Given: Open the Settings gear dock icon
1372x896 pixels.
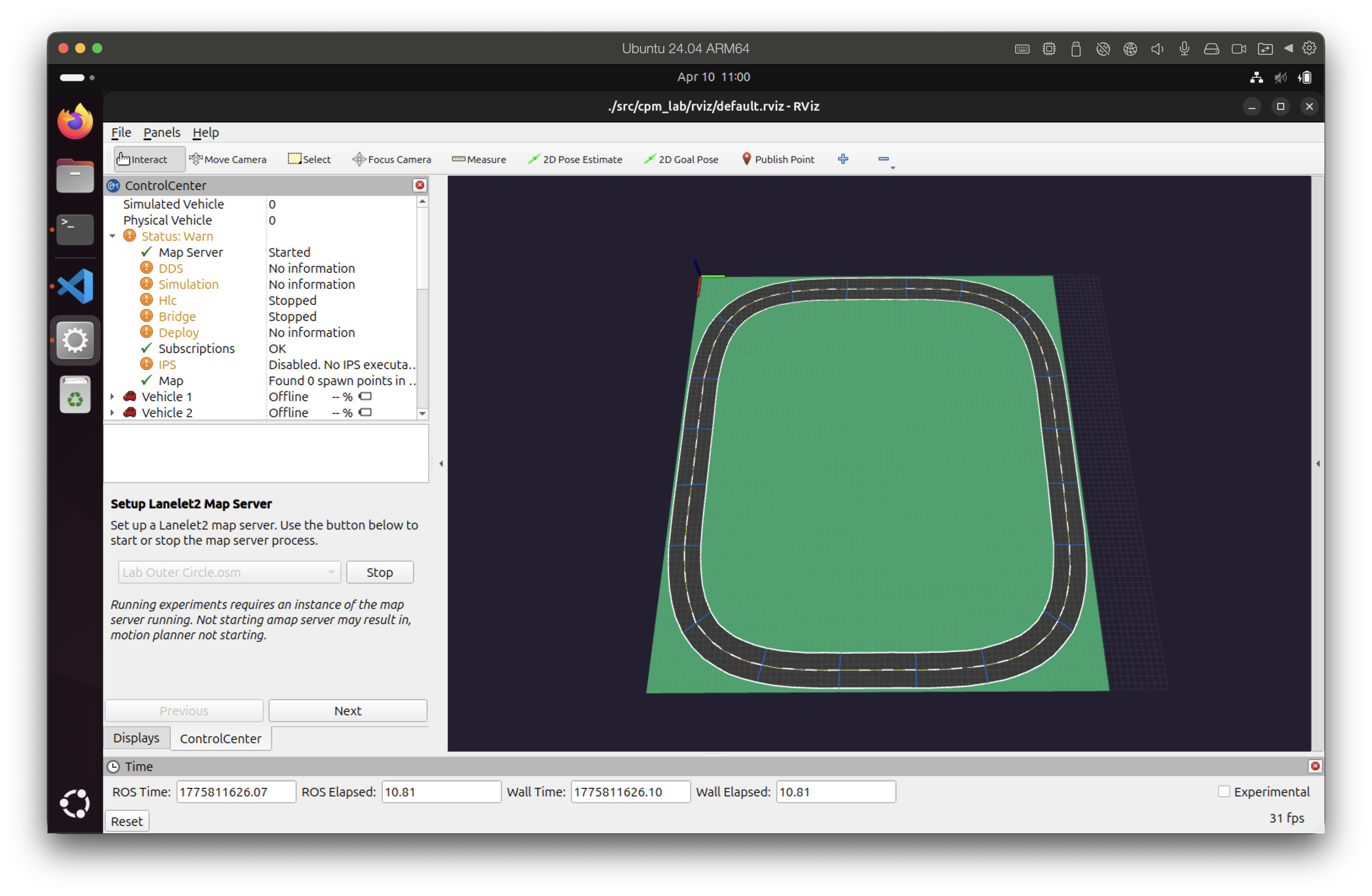Looking at the screenshot, I should tap(75, 340).
